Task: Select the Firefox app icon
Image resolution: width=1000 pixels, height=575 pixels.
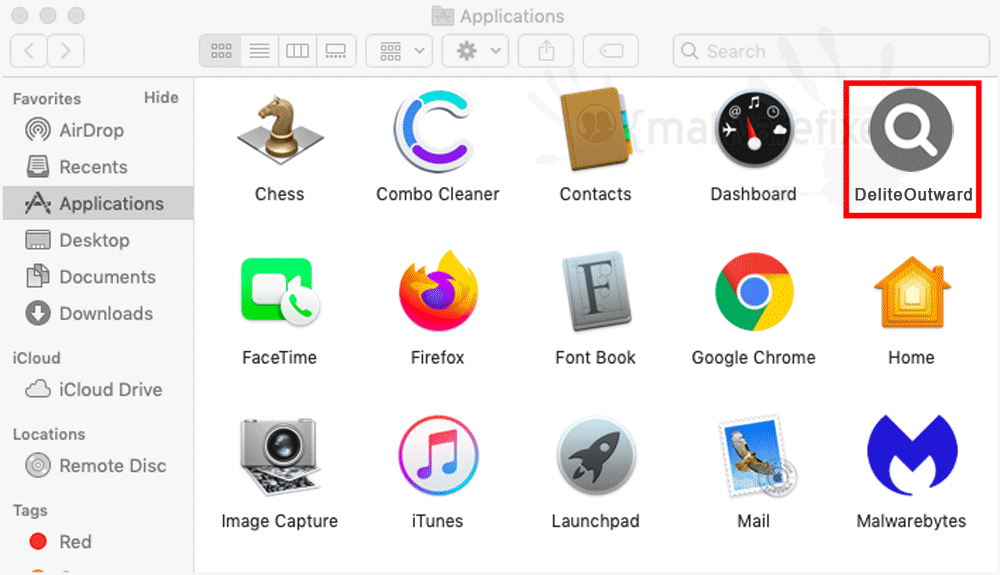Action: point(438,291)
